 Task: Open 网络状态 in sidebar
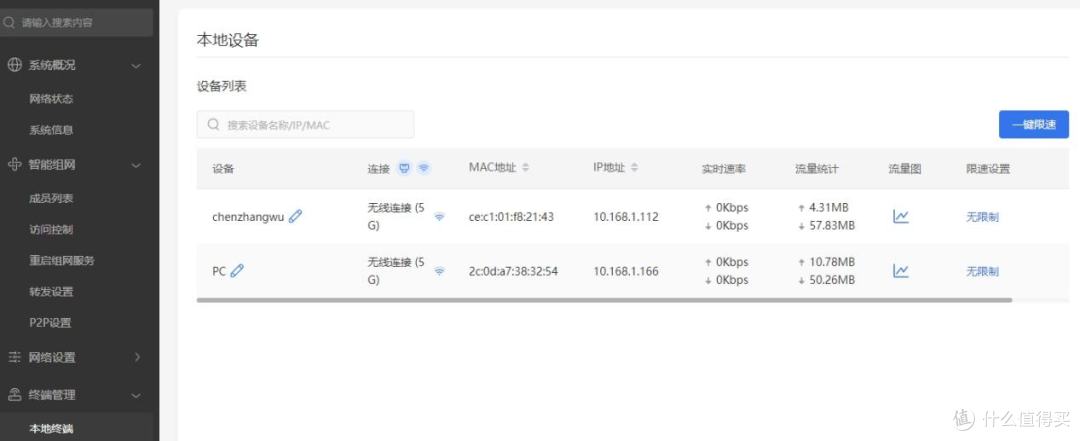(x=51, y=99)
